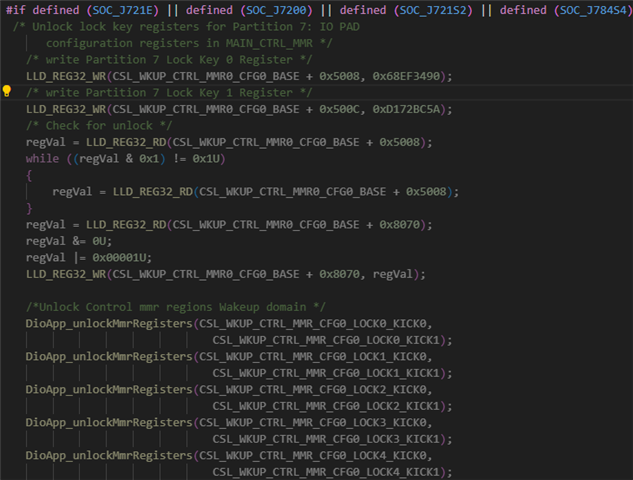Click CSL_WKUP_CTRL_MMR_CFG0_LOCK0_KICK1 argument
The image size is (633, 480).
click(x=326, y=340)
